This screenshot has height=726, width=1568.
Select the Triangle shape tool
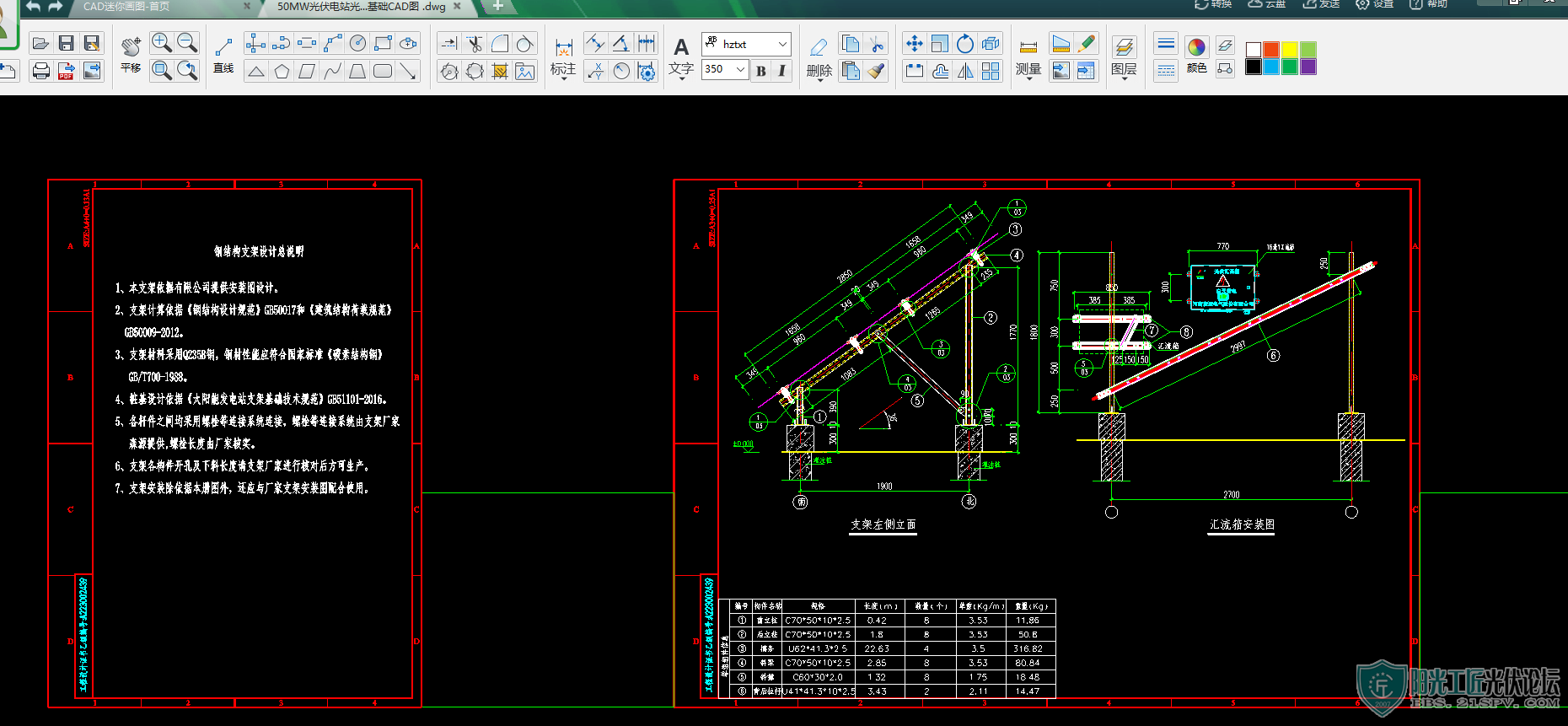click(x=256, y=71)
